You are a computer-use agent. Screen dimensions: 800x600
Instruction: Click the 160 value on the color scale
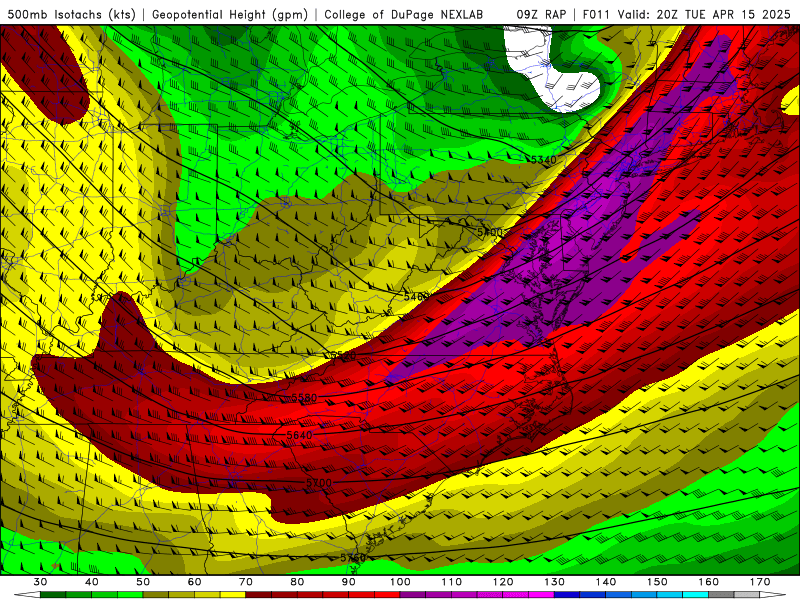pyautogui.click(x=709, y=582)
